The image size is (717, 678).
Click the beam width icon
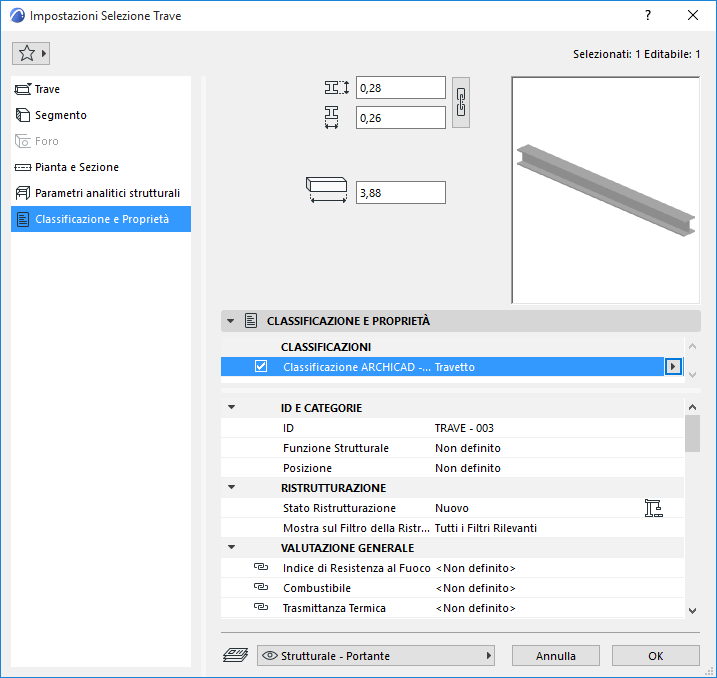332,117
